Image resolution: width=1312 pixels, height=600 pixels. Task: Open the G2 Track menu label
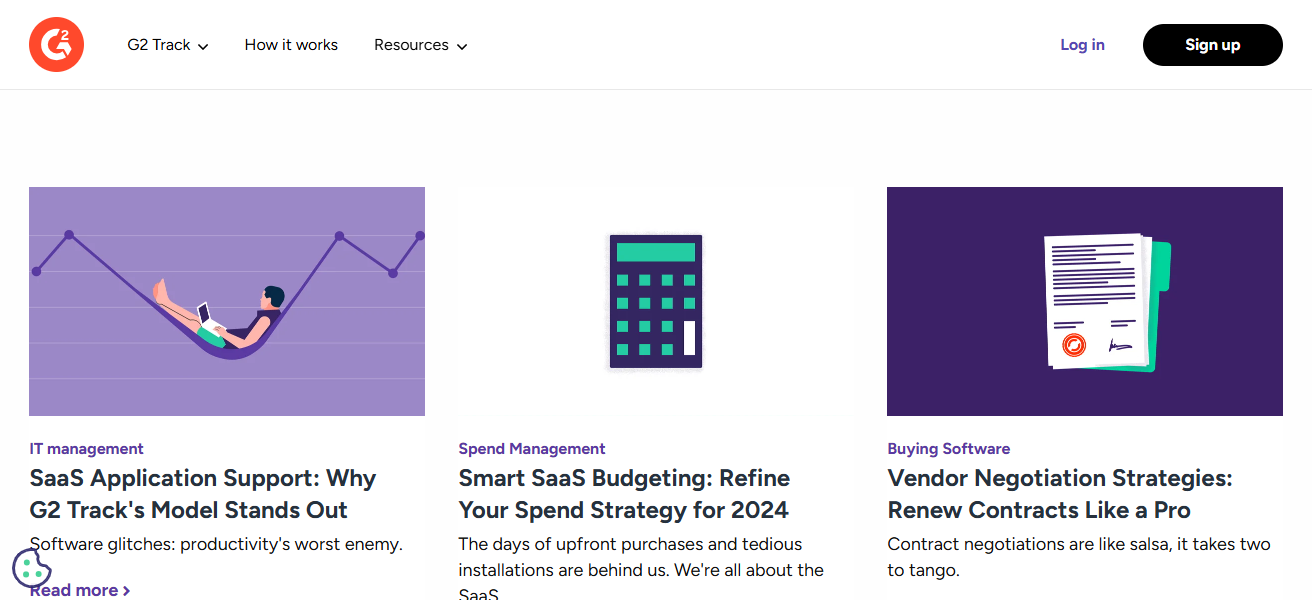point(159,45)
